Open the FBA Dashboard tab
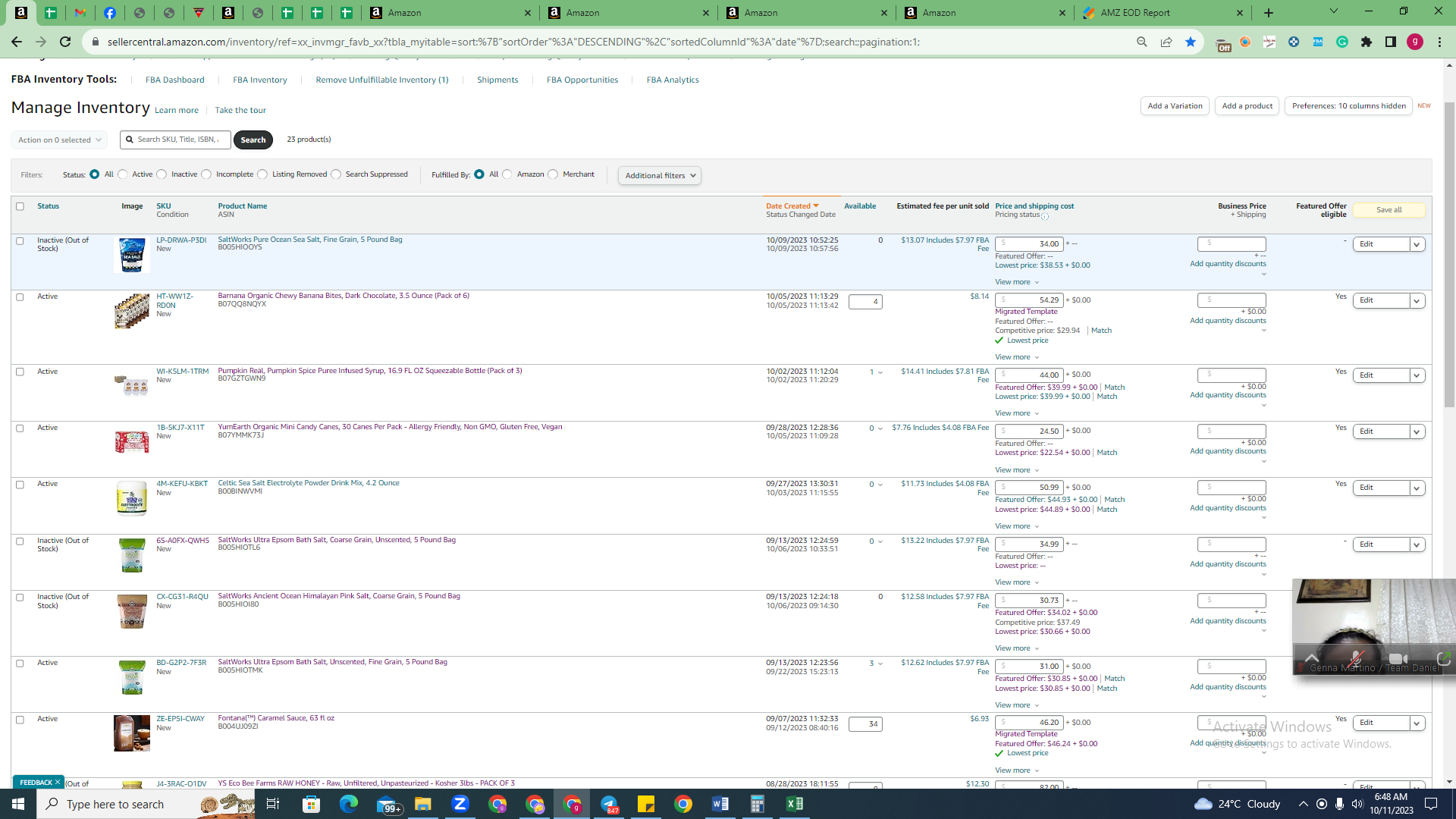Viewport: 1456px width, 819px height. pyautogui.click(x=175, y=80)
